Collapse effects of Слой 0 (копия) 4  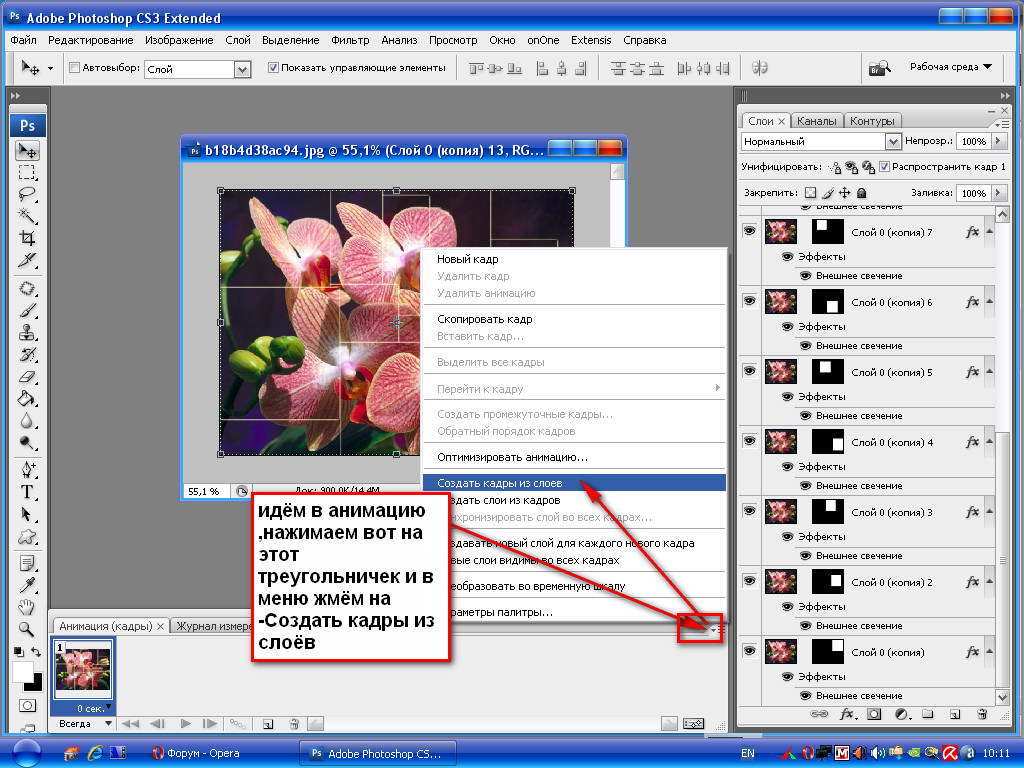click(x=989, y=441)
